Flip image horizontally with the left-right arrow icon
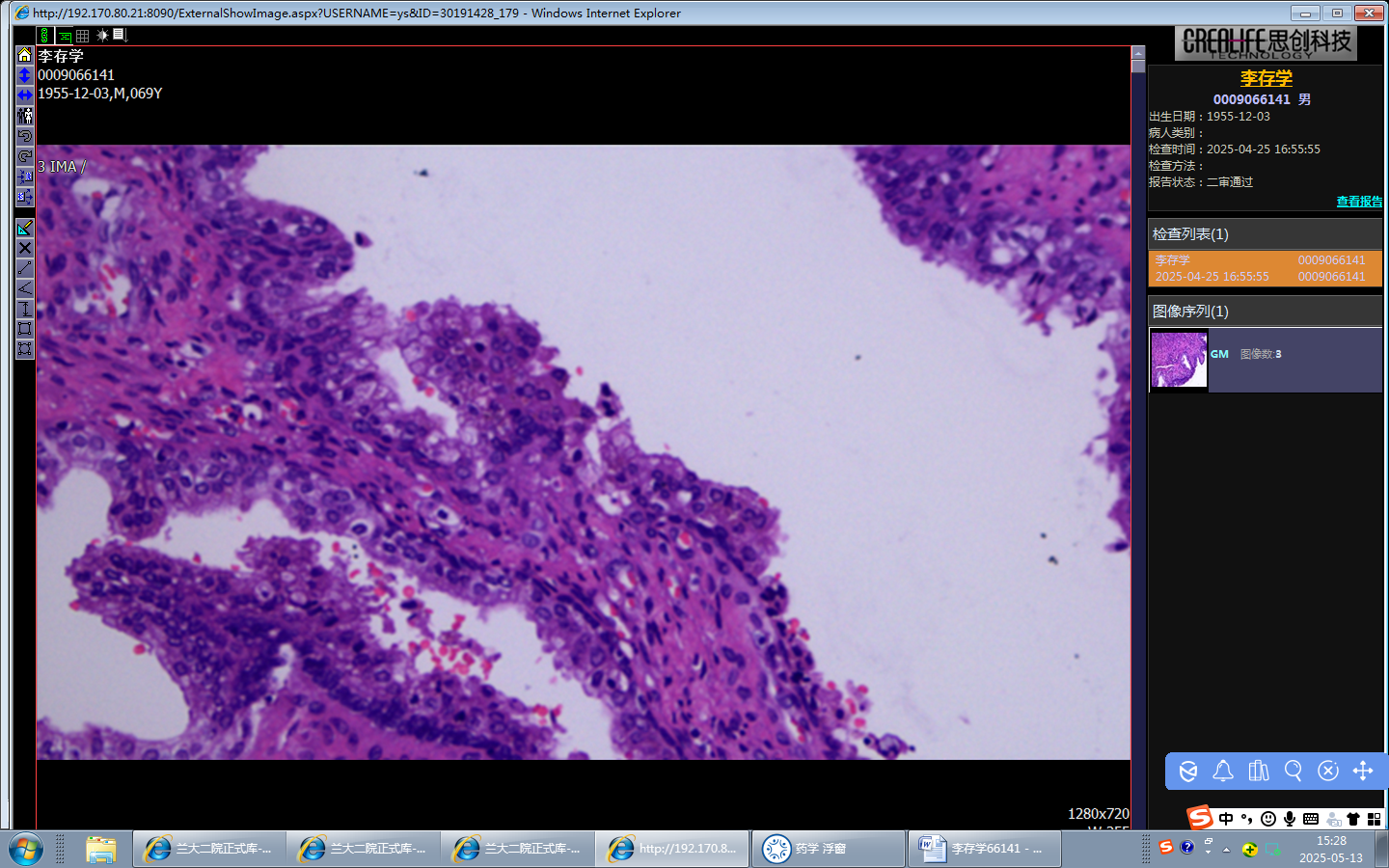This screenshot has height=868, width=1389. [25, 95]
